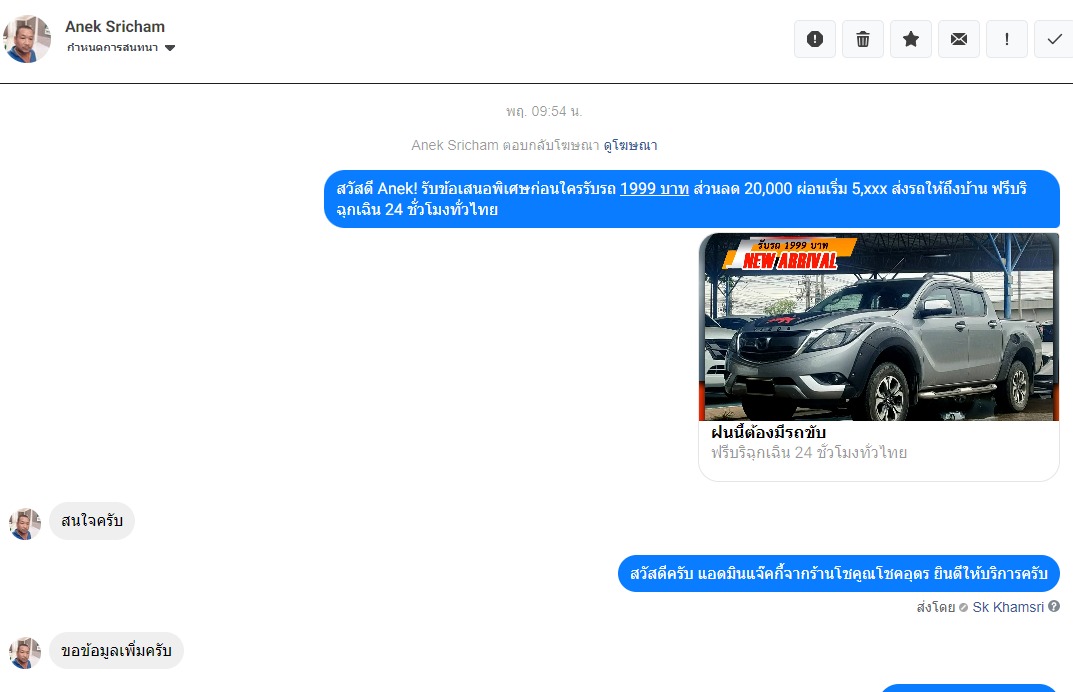This screenshot has height=692, width=1073.
Task: Select the สวัสดีครับ แอดมินแจ็คกี้ reply bubble
Action: click(x=839, y=574)
